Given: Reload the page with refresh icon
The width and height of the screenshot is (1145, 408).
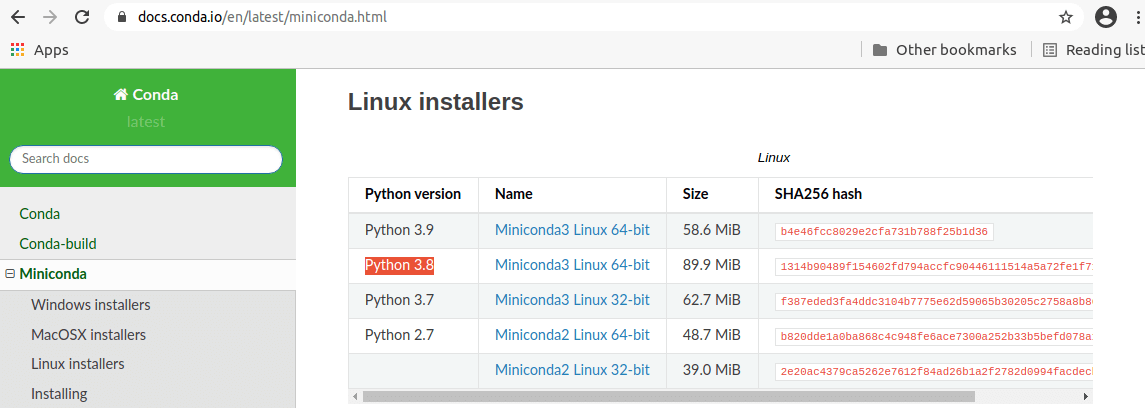Looking at the screenshot, I should click(83, 18).
